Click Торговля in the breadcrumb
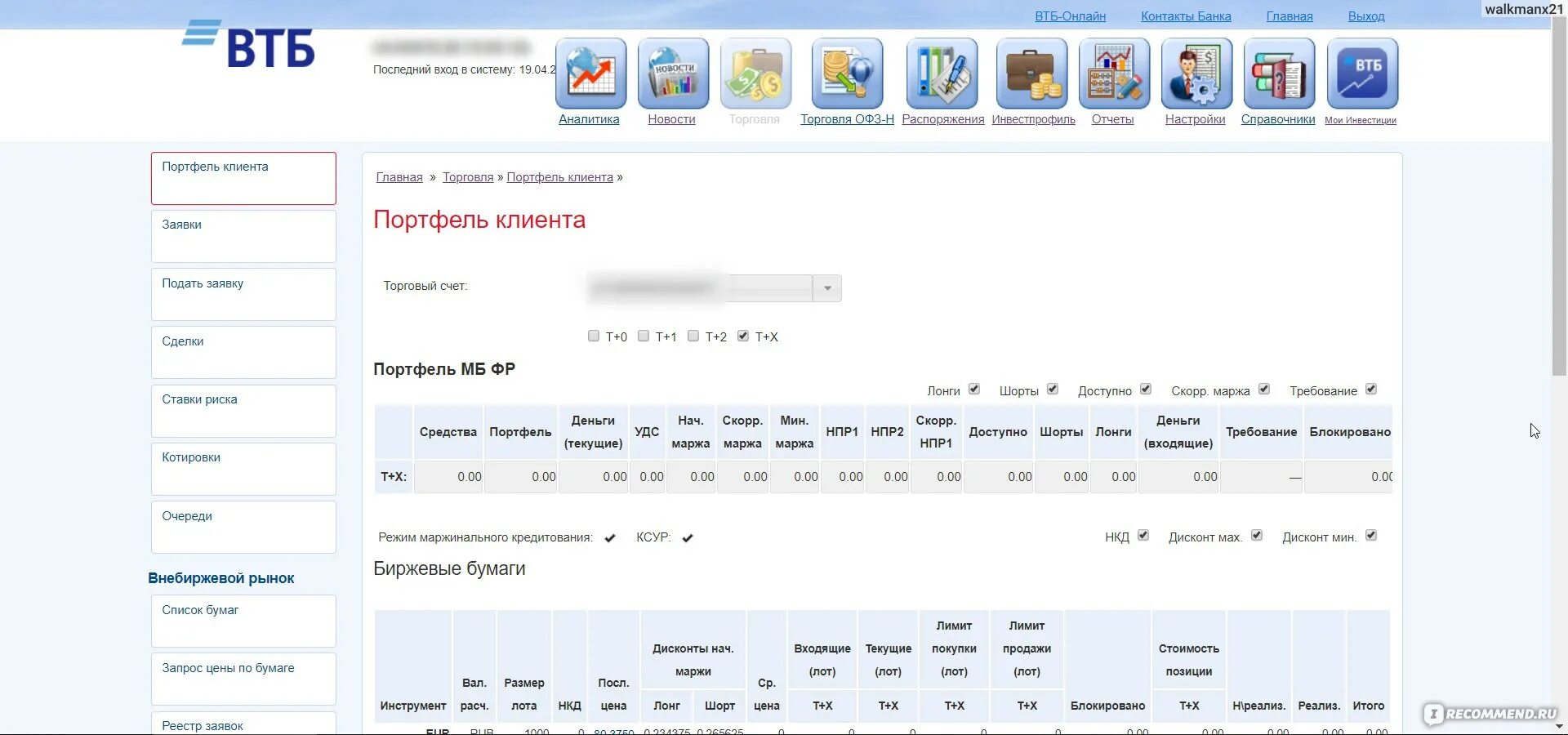The height and width of the screenshot is (735, 1568). pyautogui.click(x=468, y=177)
